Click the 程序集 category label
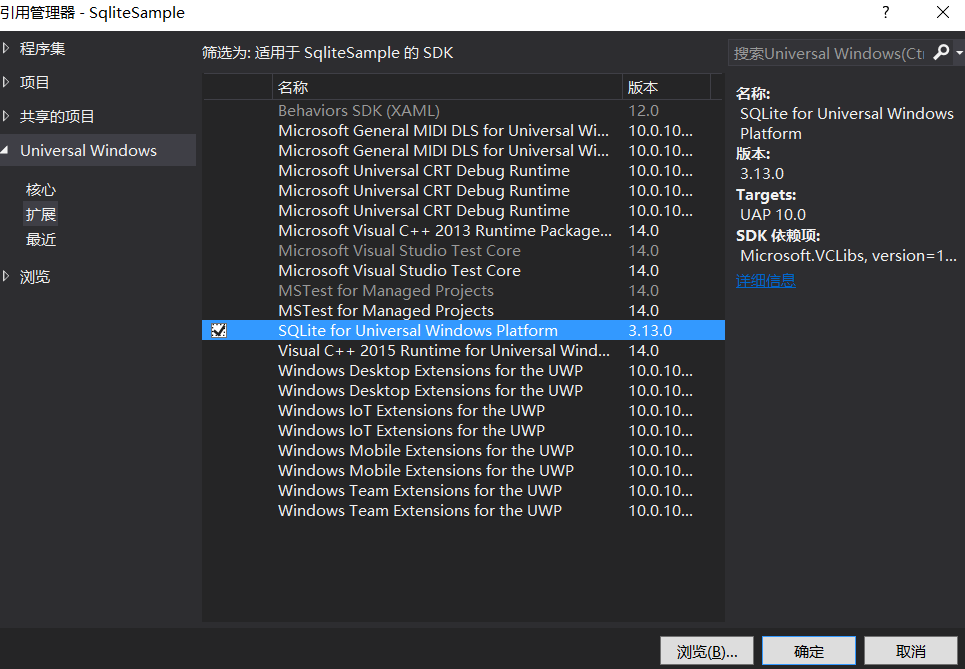Screen dimensions: 965x669 (42, 49)
